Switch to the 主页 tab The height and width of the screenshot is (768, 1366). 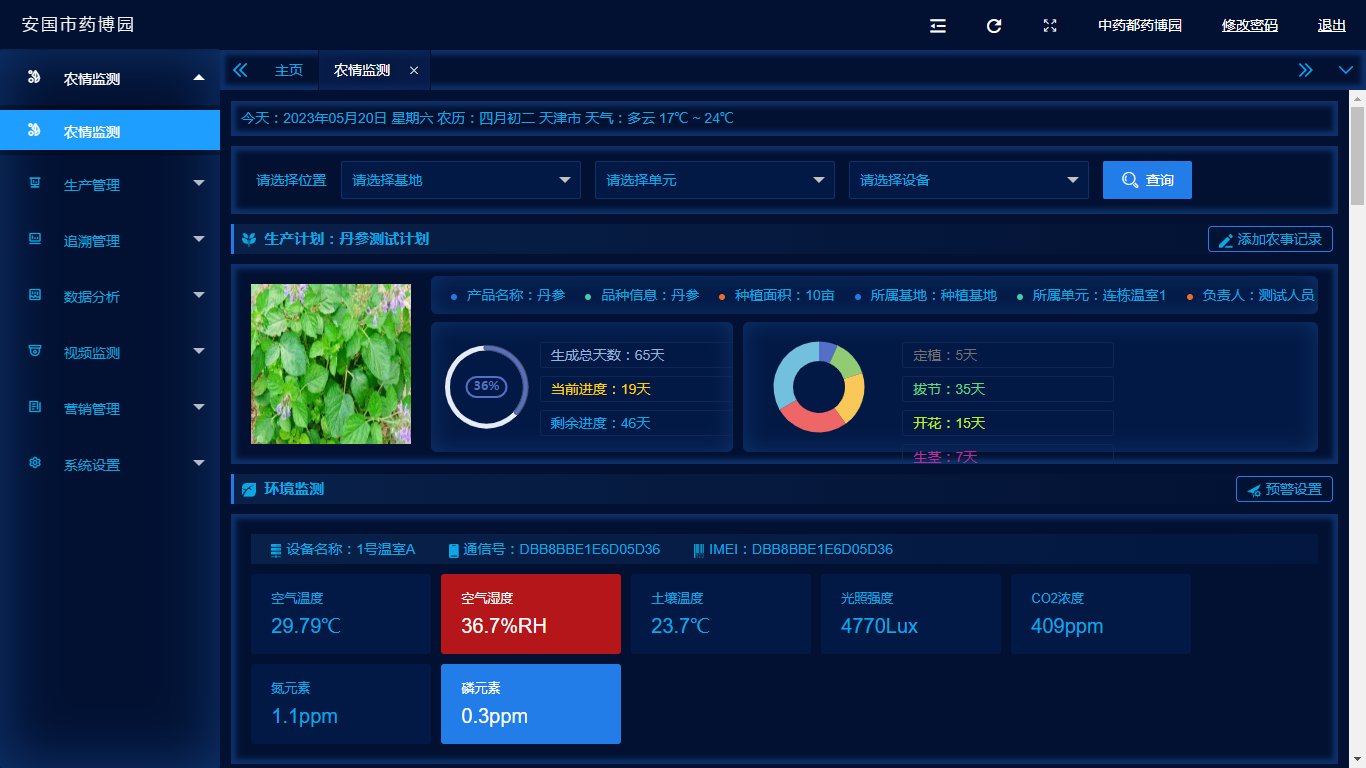click(x=288, y=70)
